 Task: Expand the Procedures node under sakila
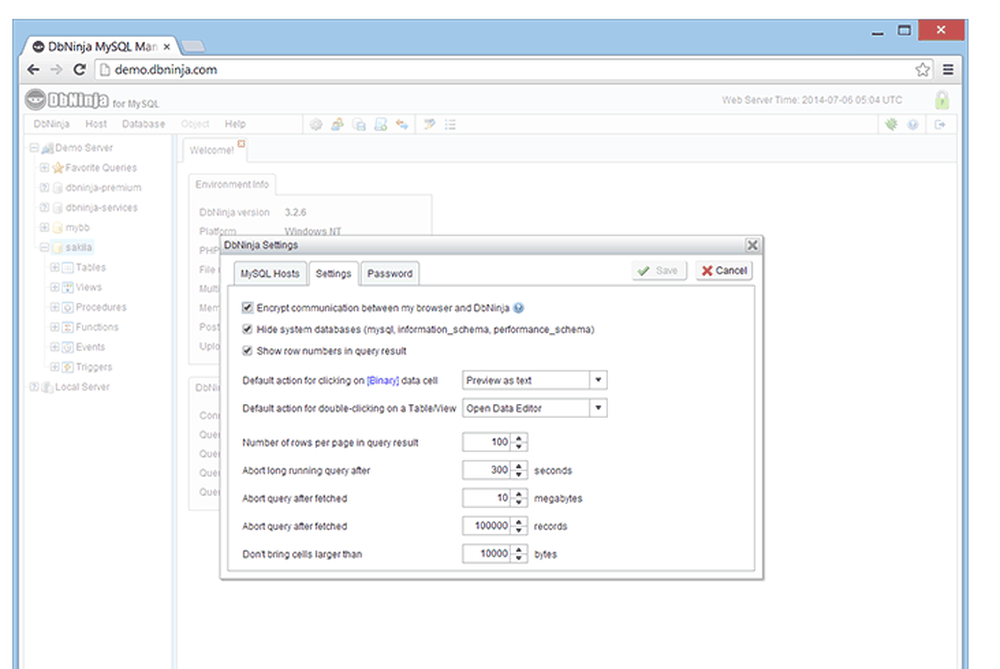click(x=54, y=307)
